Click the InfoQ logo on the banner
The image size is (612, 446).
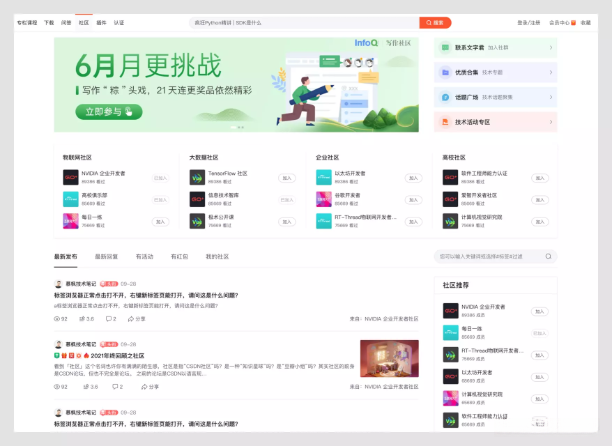[x=366, y=43]
